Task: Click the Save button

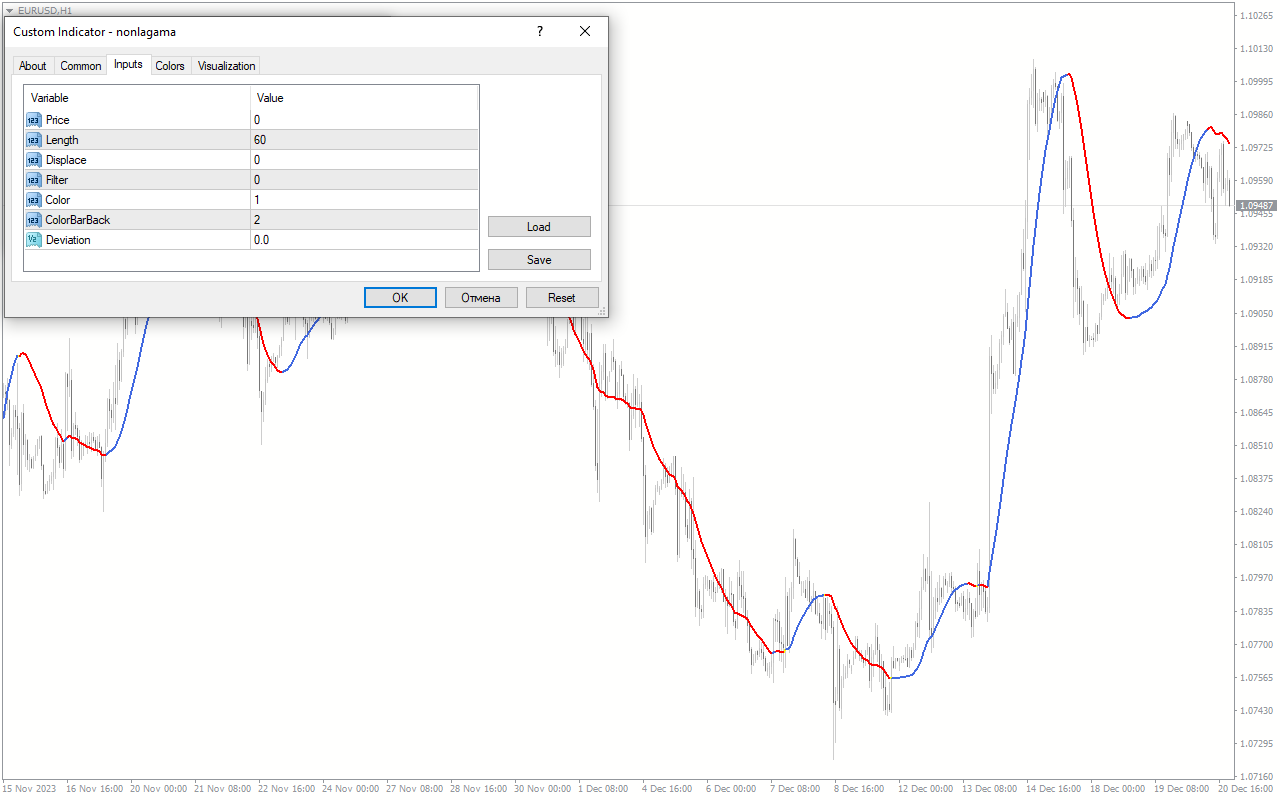Action: [x=539, y=260]
